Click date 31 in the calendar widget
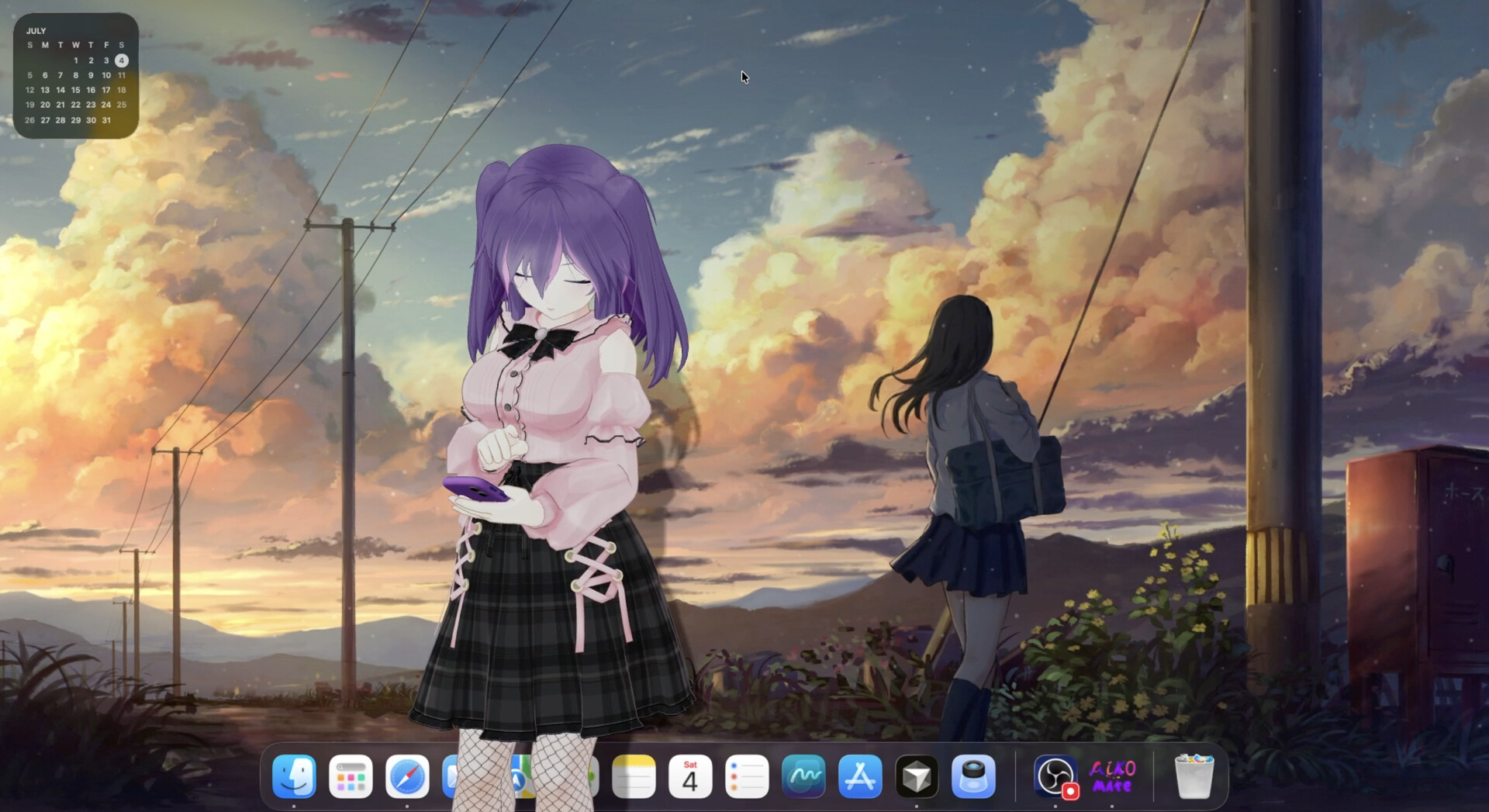1489x812 pixels. (x=106, y=120)
